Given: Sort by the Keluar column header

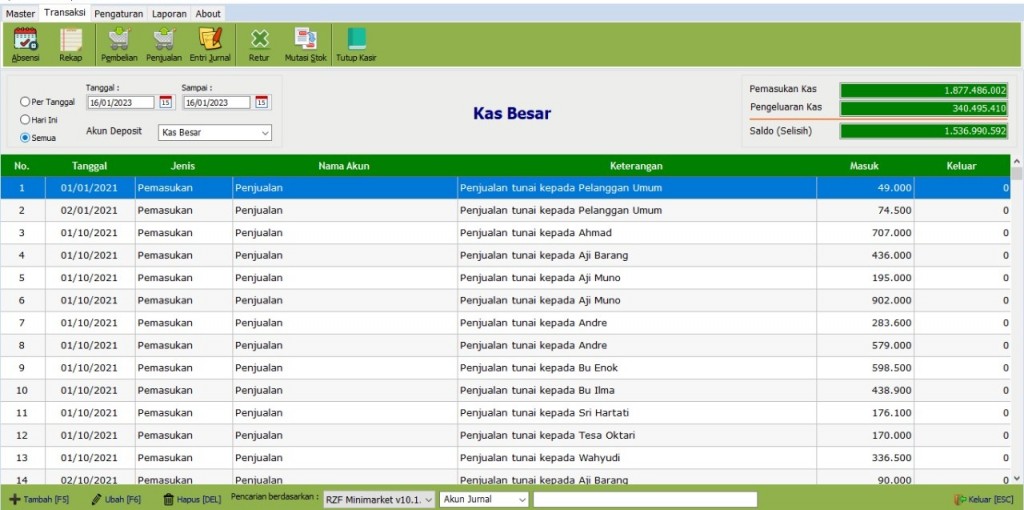Looking at the screenshot, I should pos(961,166).
